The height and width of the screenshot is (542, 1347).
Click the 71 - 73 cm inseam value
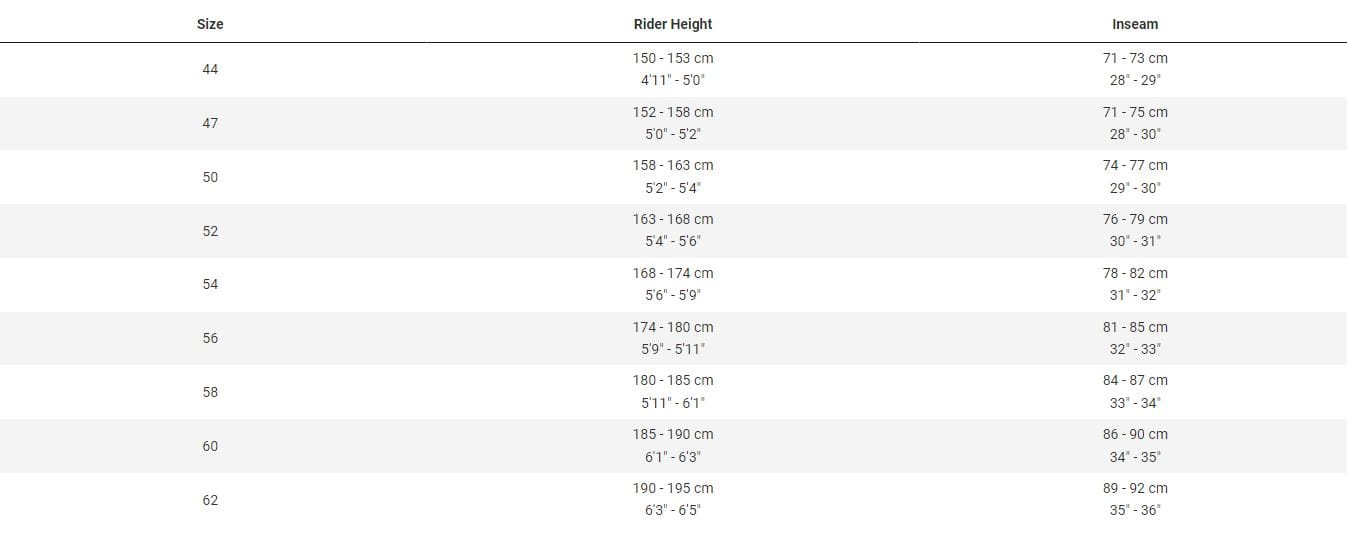coord(1135,58)
